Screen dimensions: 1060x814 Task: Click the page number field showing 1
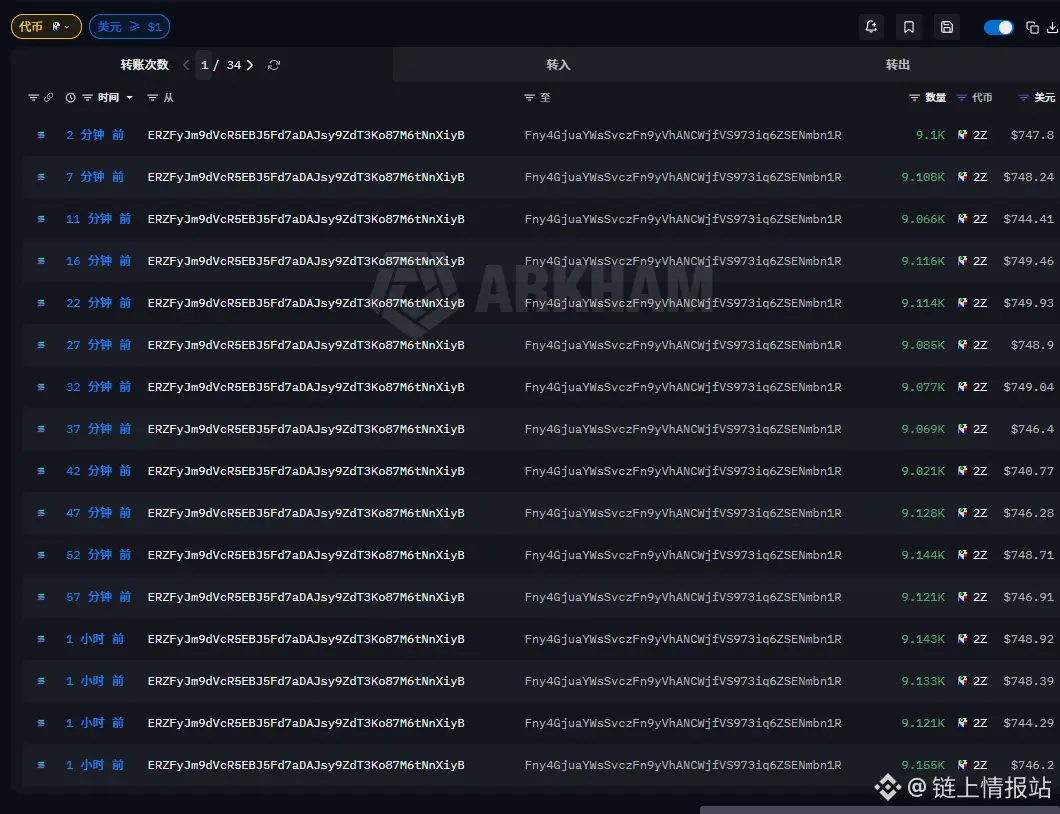(x=204, y=65)
